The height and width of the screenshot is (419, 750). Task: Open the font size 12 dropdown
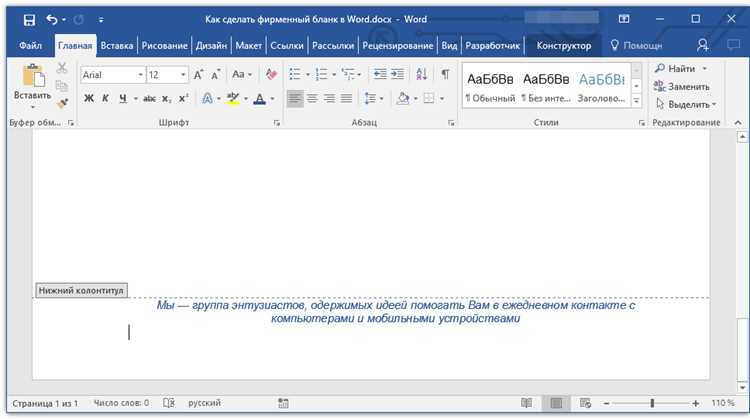click(x=183, y=75)
